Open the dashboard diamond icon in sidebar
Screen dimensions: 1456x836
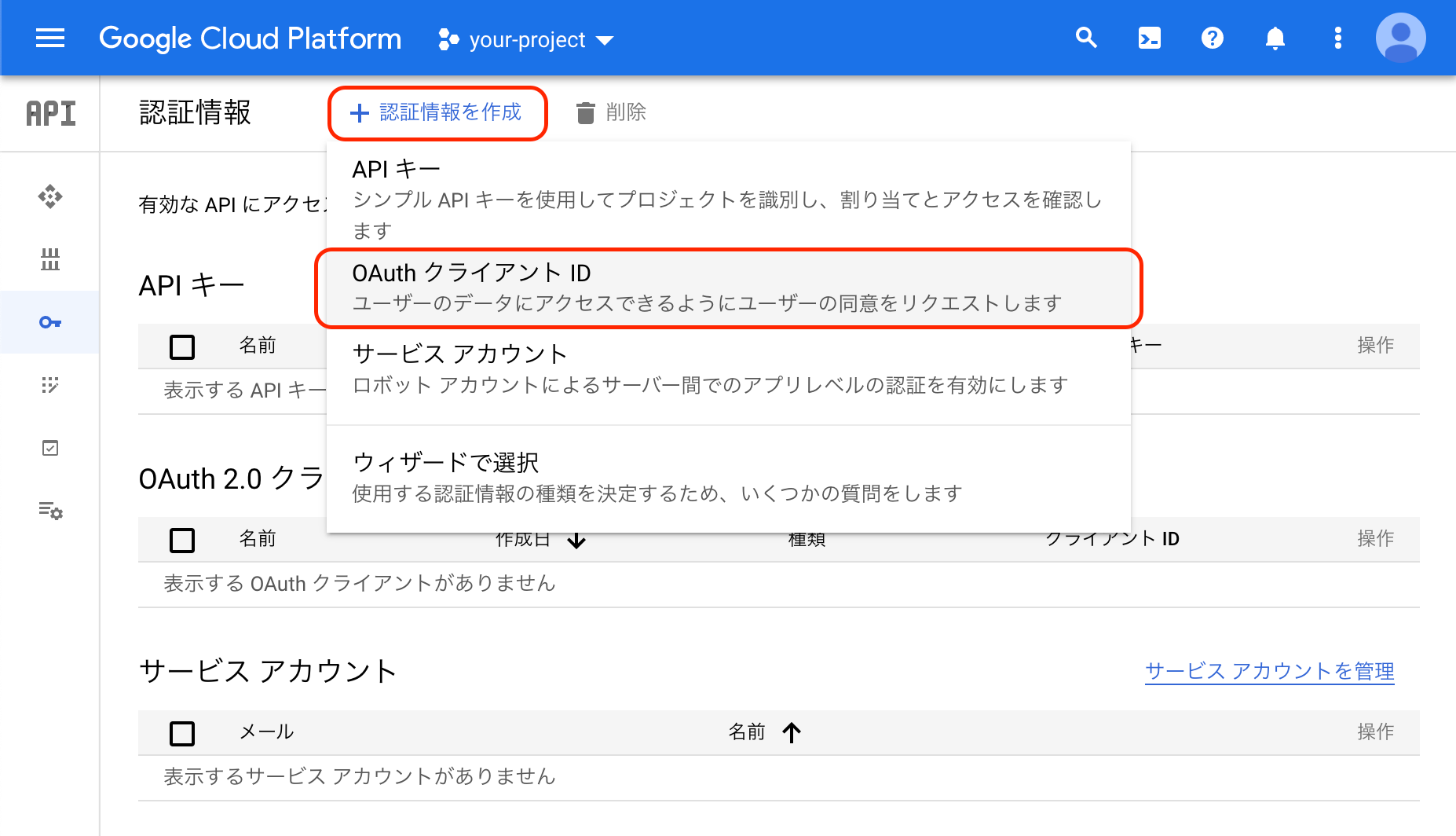tap(50, 196)
